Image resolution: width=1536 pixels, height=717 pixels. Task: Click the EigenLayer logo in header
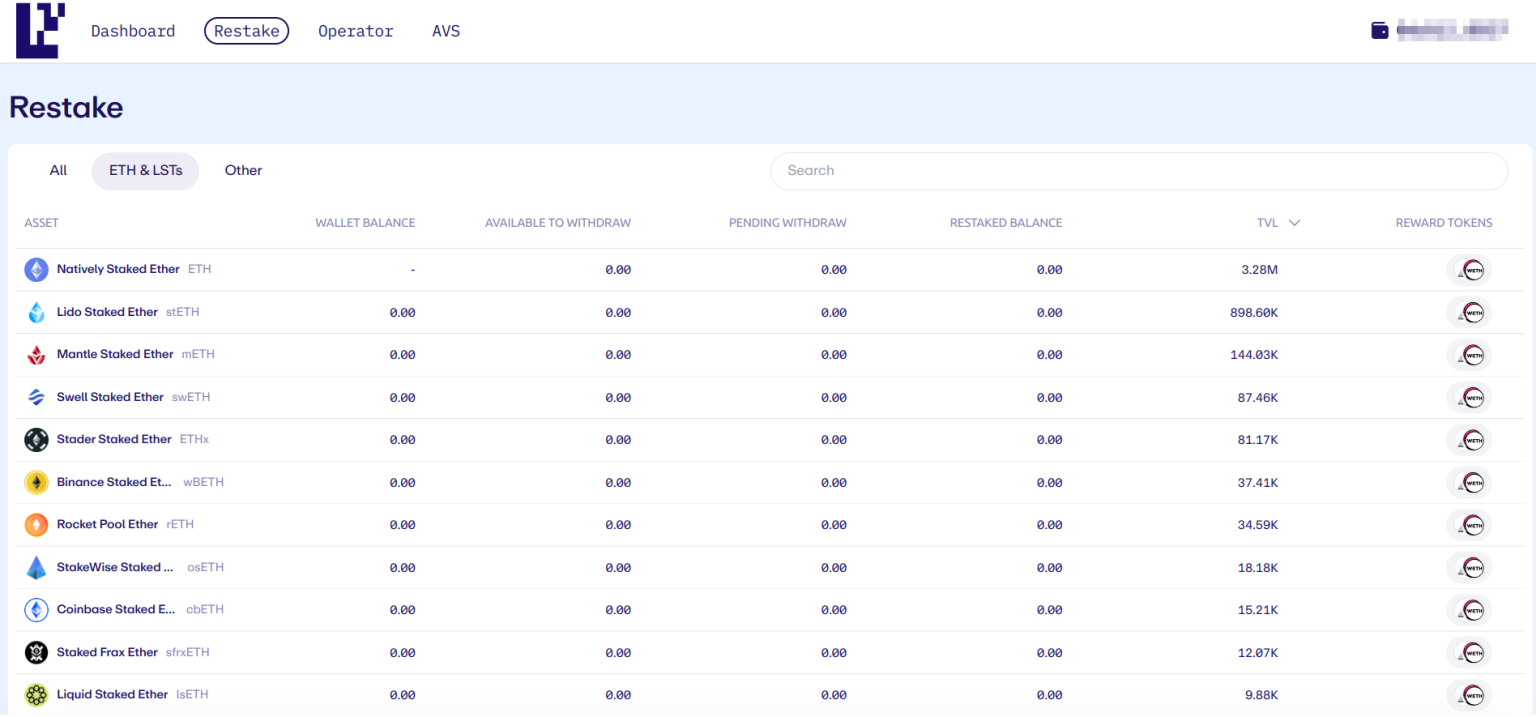(40, 31)
